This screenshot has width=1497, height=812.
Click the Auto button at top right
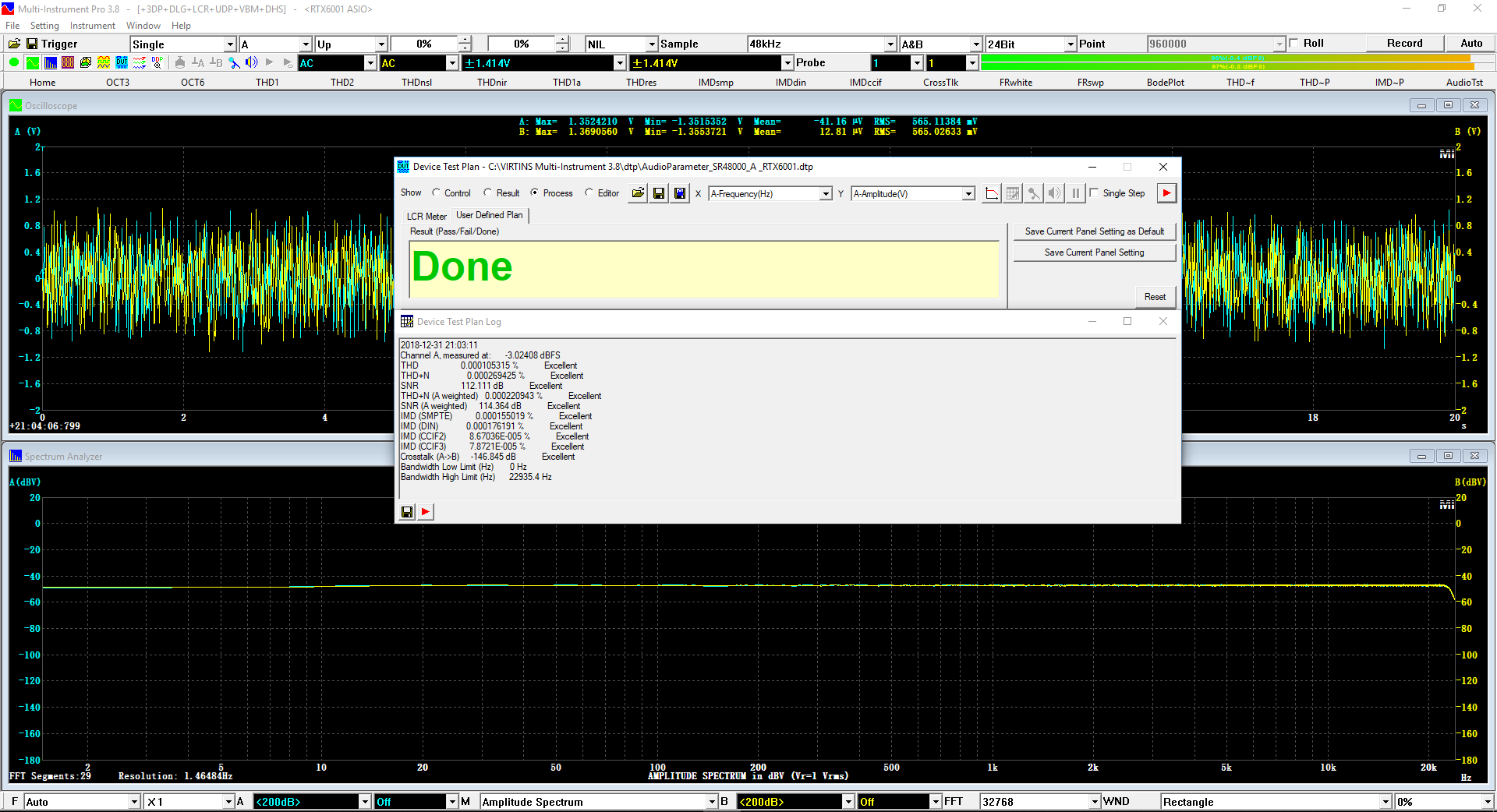coord(1471,43)
